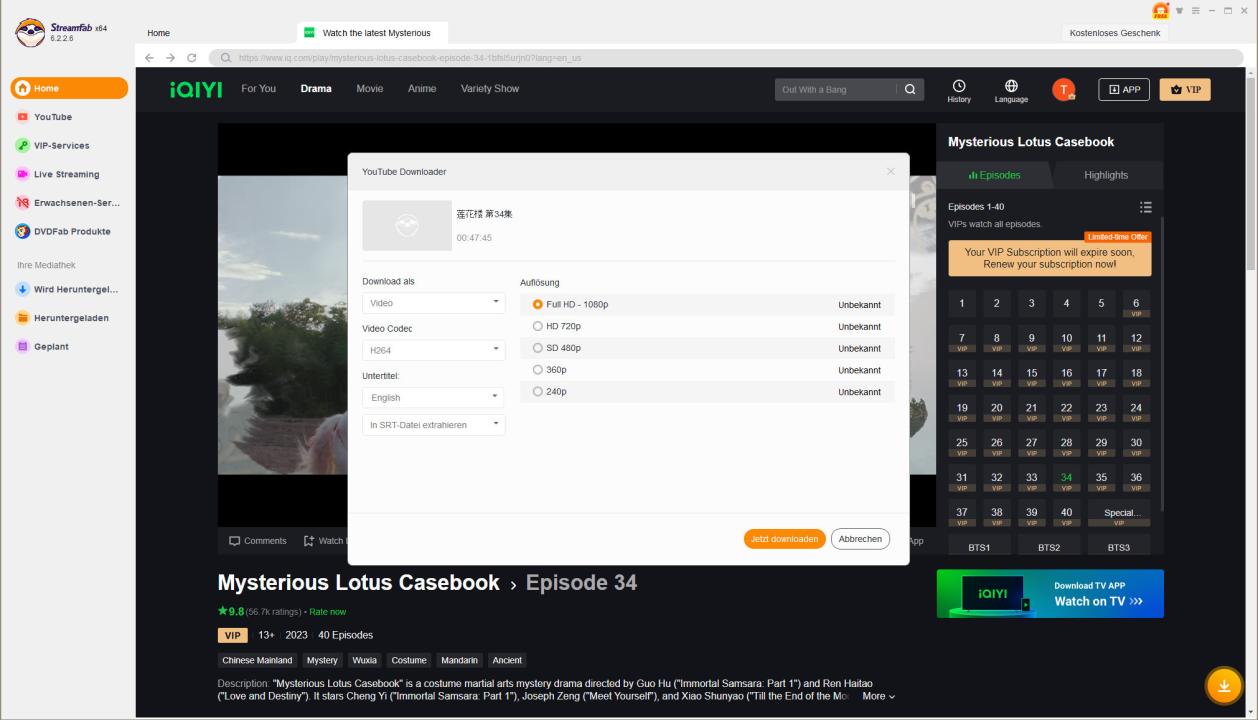Select 360p resolution
1258x720 pixels.
coord(707,370)
